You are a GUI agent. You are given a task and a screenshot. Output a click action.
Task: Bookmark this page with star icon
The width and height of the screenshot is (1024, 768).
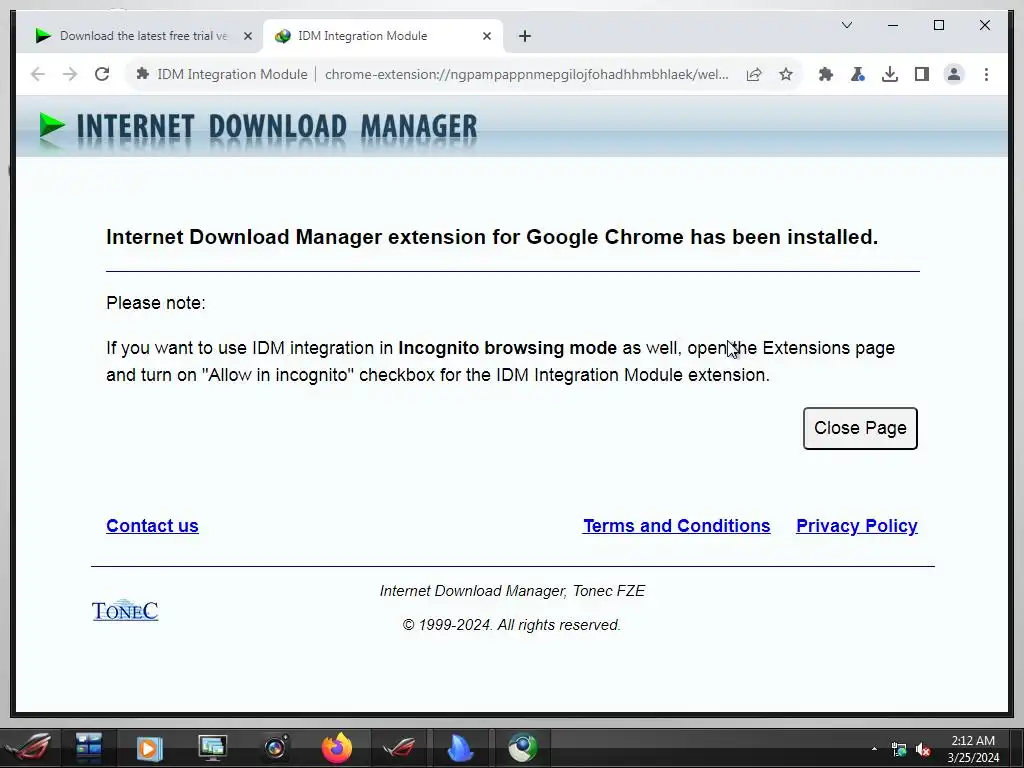click(x=786, y=74)
